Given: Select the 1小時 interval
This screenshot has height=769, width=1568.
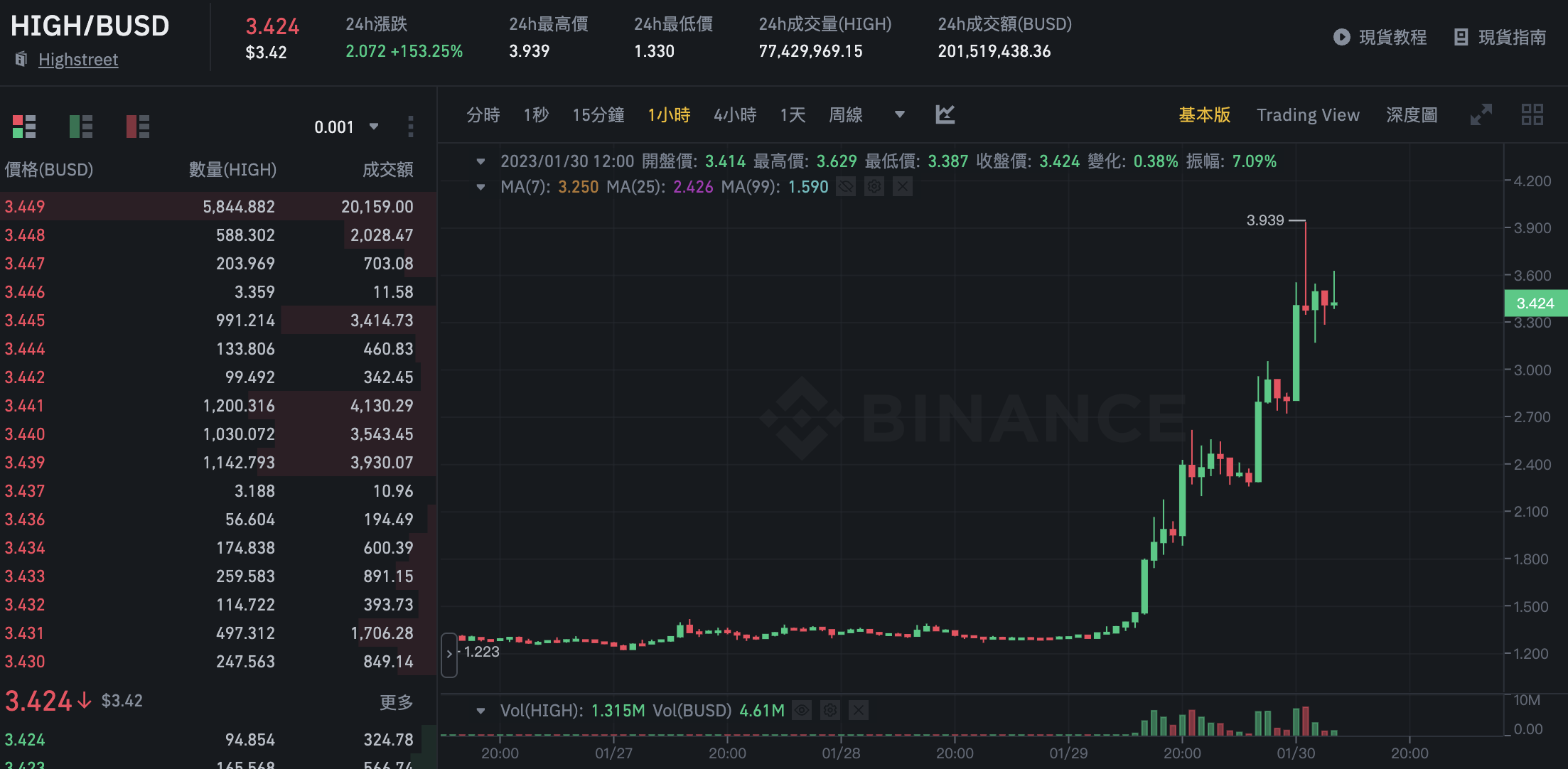Looking at the screenshot, I should click(669, 114).
